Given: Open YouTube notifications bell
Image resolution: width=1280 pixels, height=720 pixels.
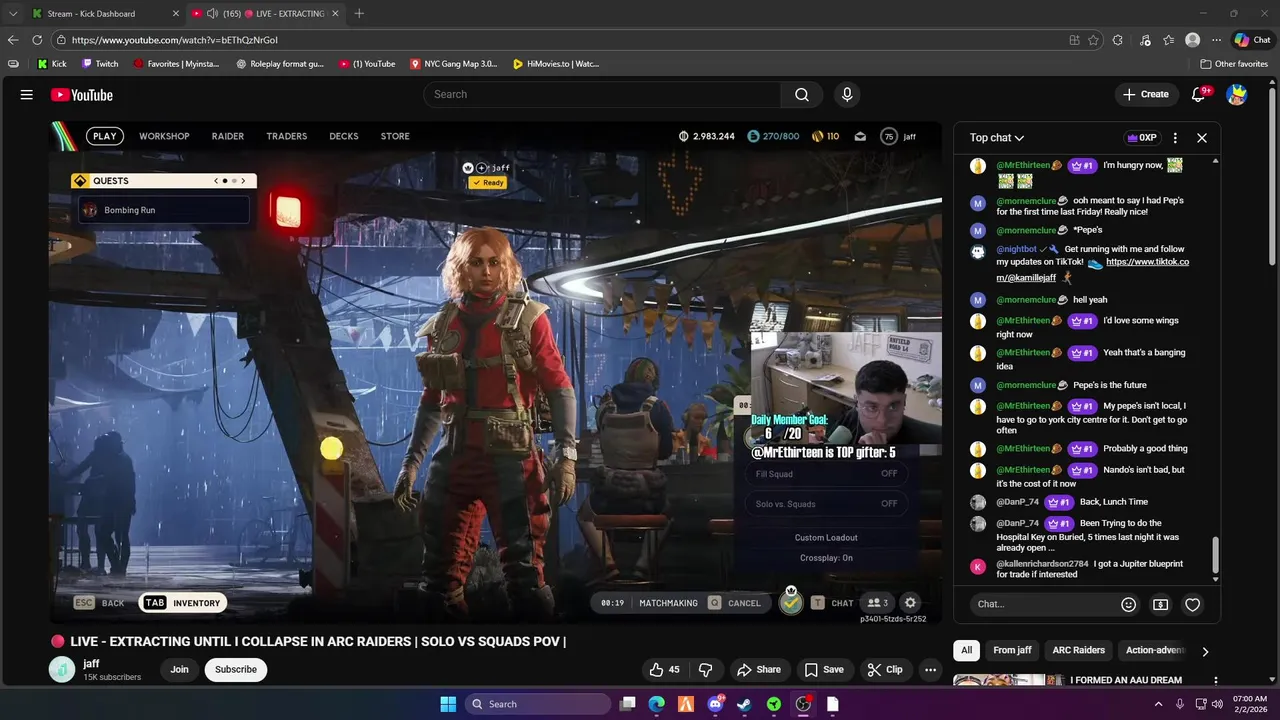Looking at the screenshot, I should click(x=1199, y=94).
